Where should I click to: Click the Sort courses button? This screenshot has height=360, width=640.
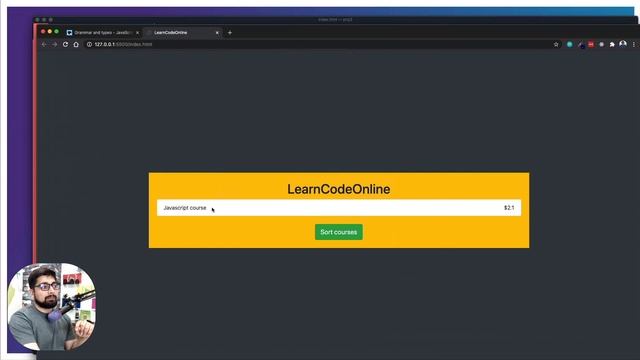point(338,232)
